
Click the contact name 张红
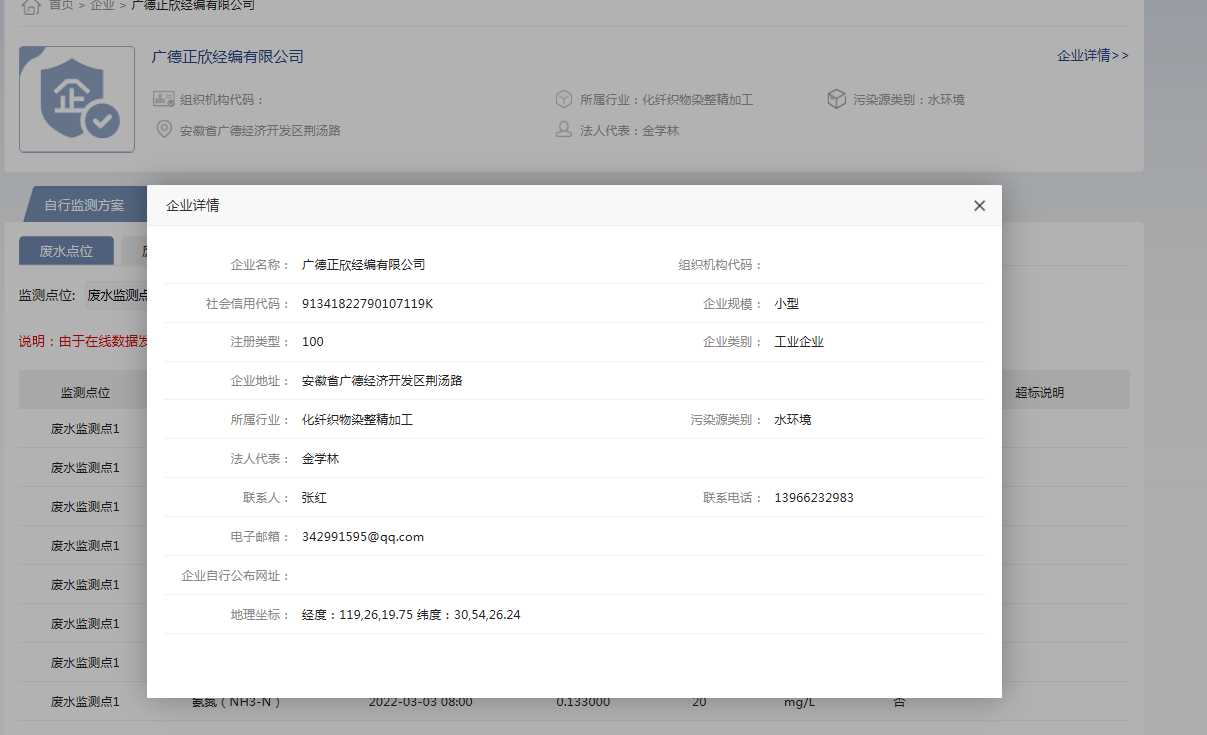[314, 498]
